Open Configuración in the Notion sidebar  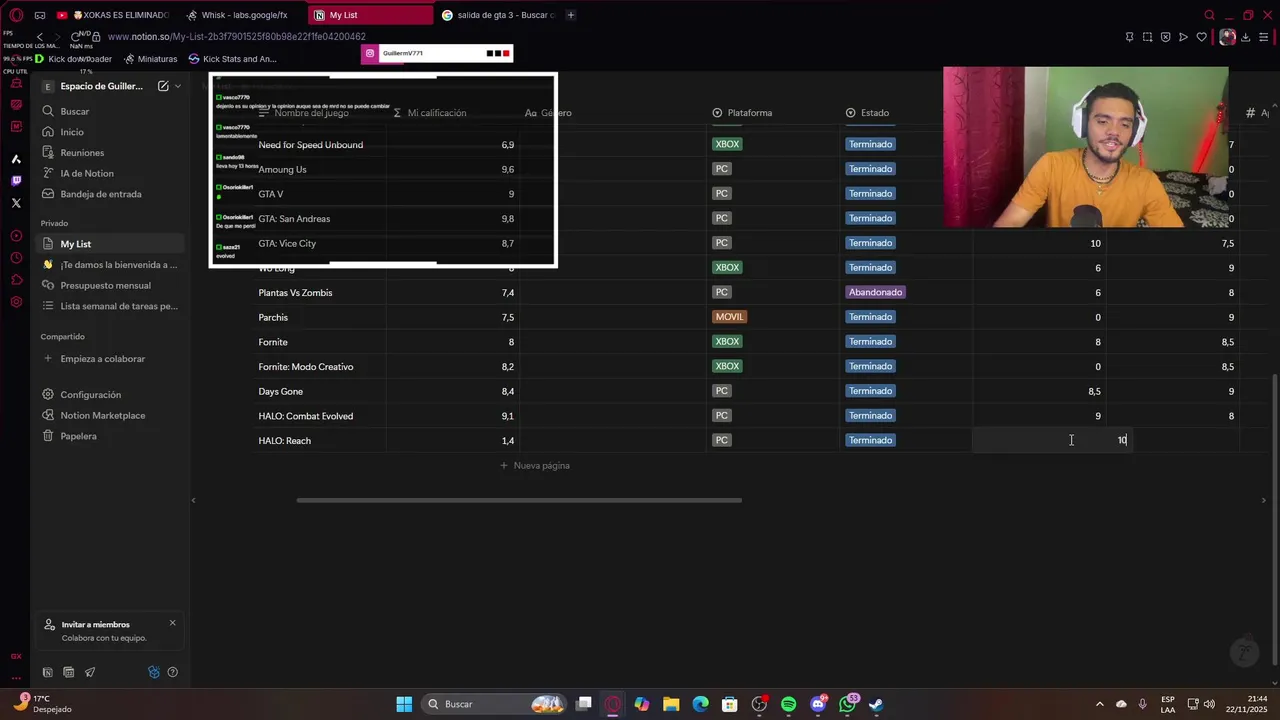pyautogui.click(x=110, y=395)
